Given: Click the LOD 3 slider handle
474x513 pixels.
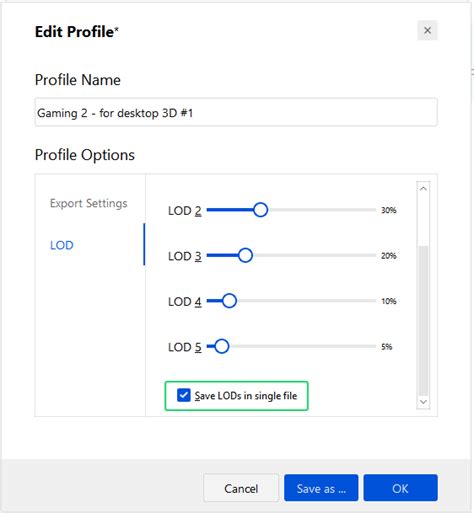Looking at the screenshot, I should click(245, 255).
